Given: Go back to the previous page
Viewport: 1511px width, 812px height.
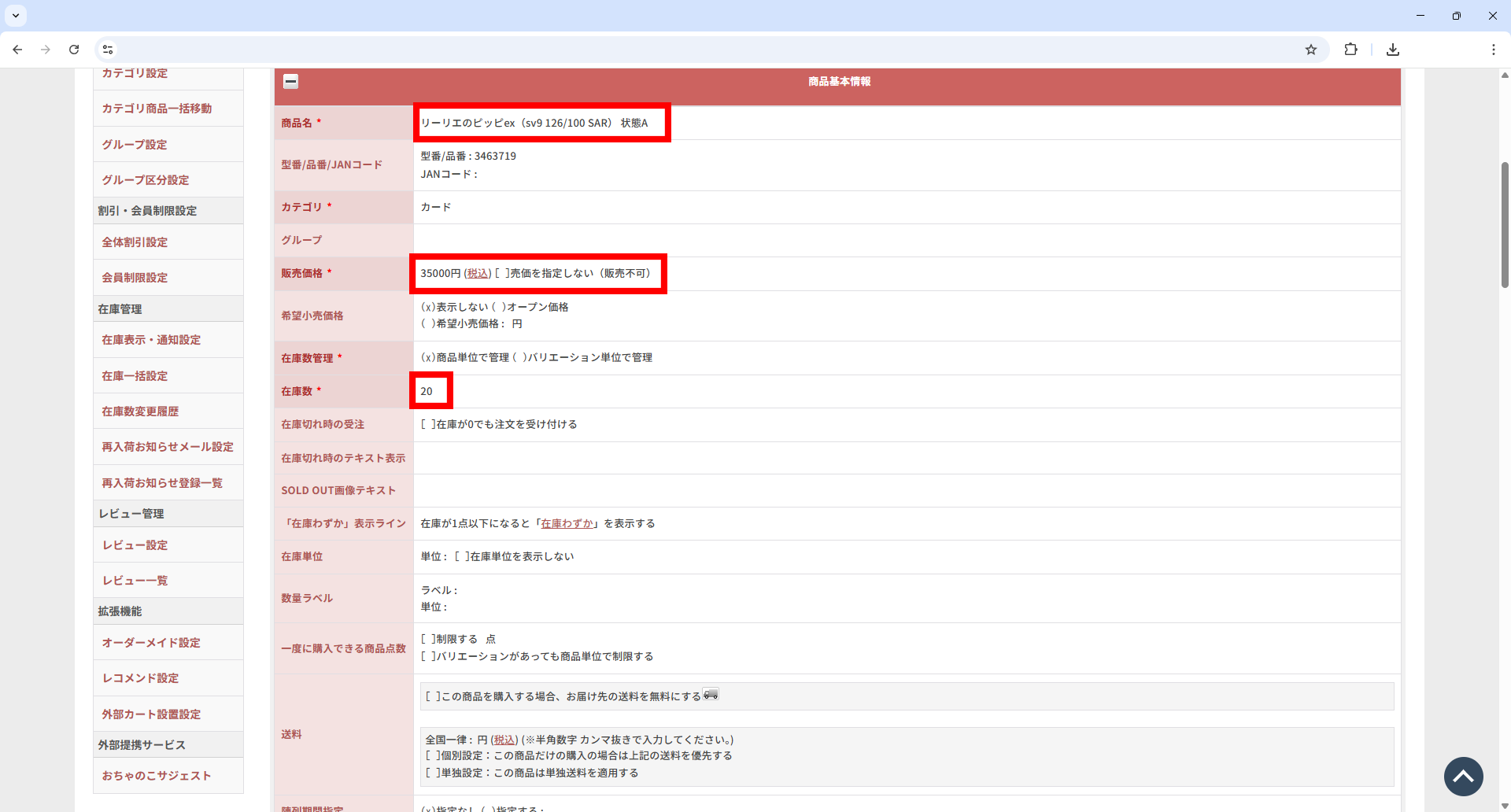Looking at the screenshot, I should 17,50.
